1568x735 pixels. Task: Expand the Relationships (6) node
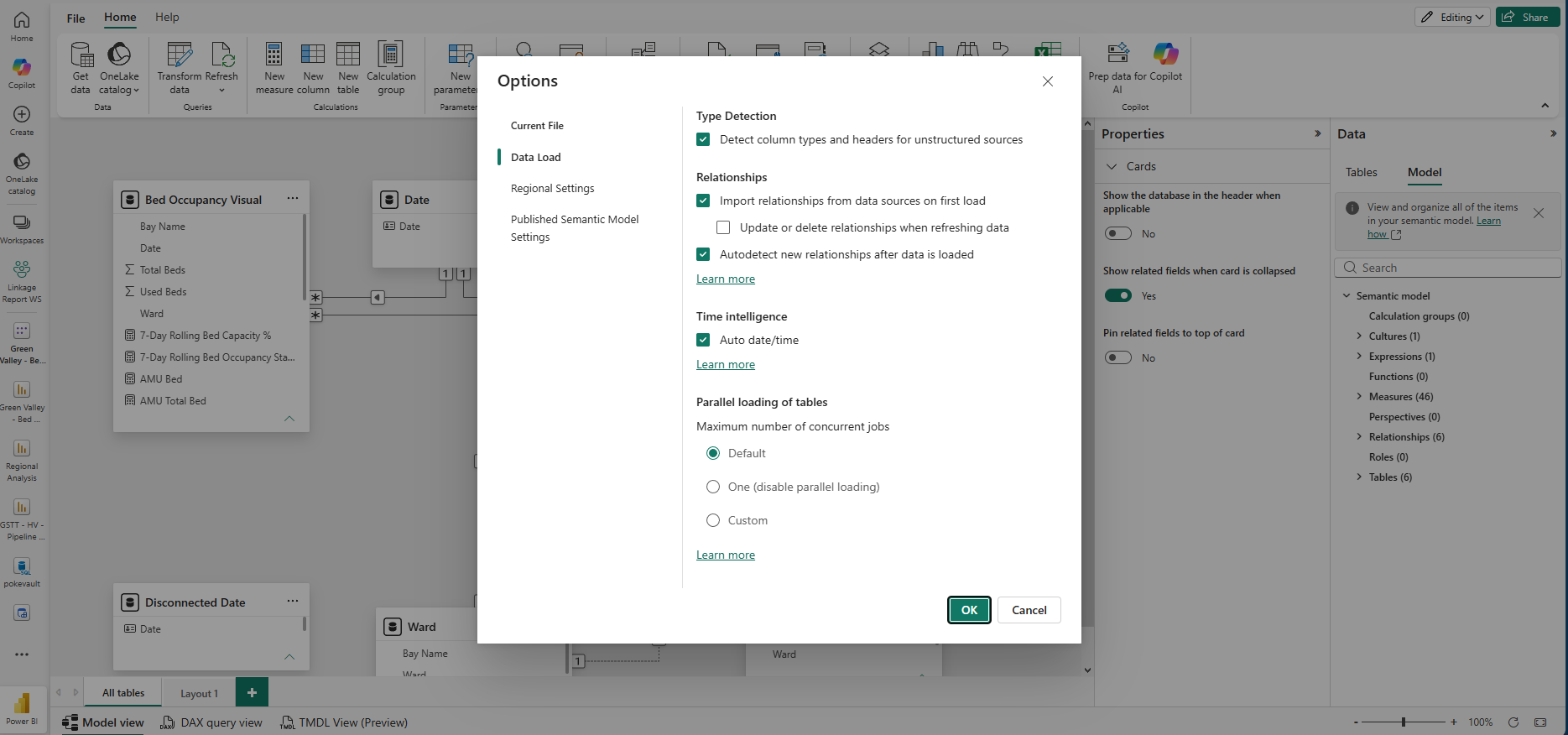tap(1360, 436)
